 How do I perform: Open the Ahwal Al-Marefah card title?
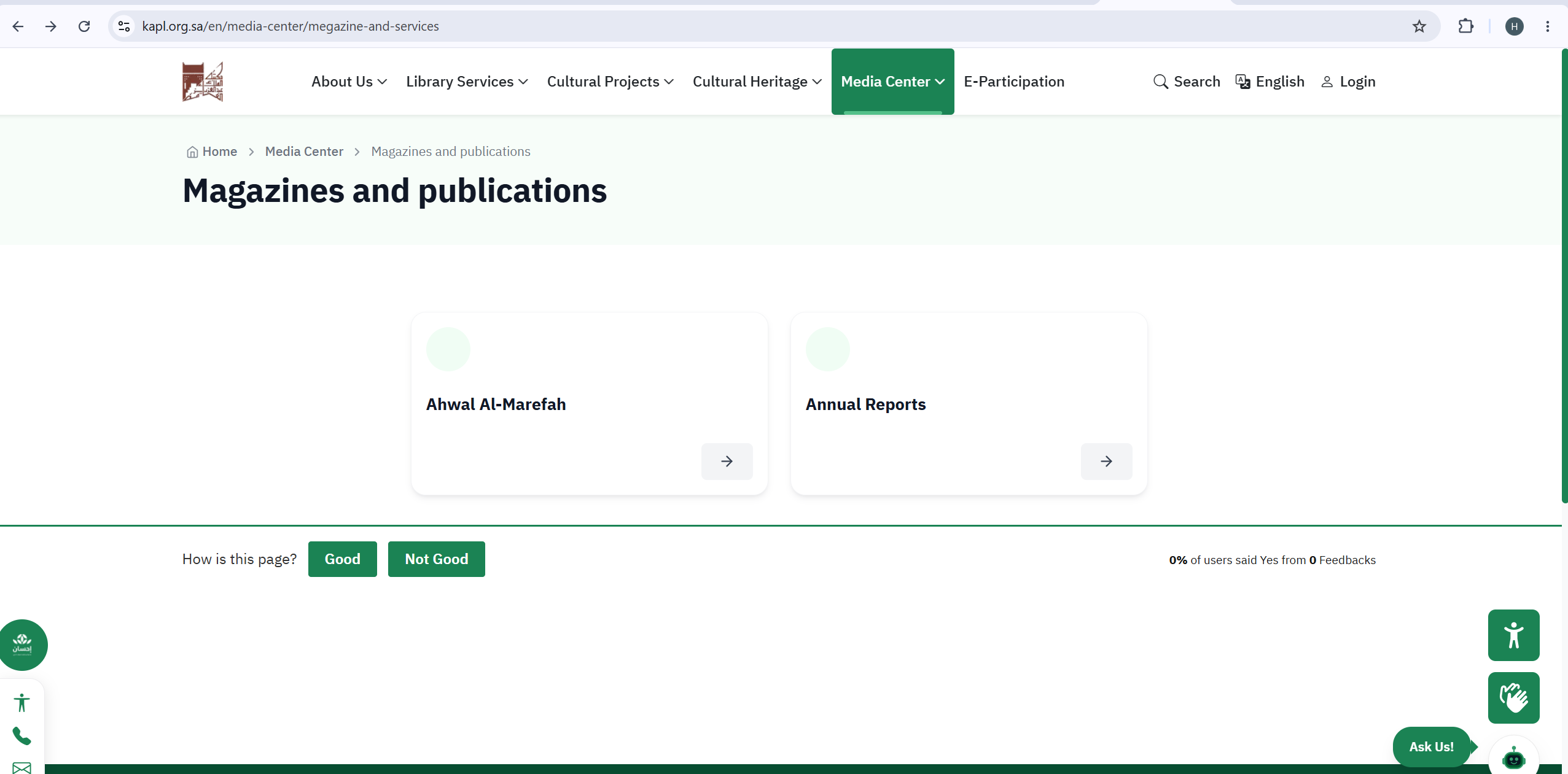click(496, 404)
